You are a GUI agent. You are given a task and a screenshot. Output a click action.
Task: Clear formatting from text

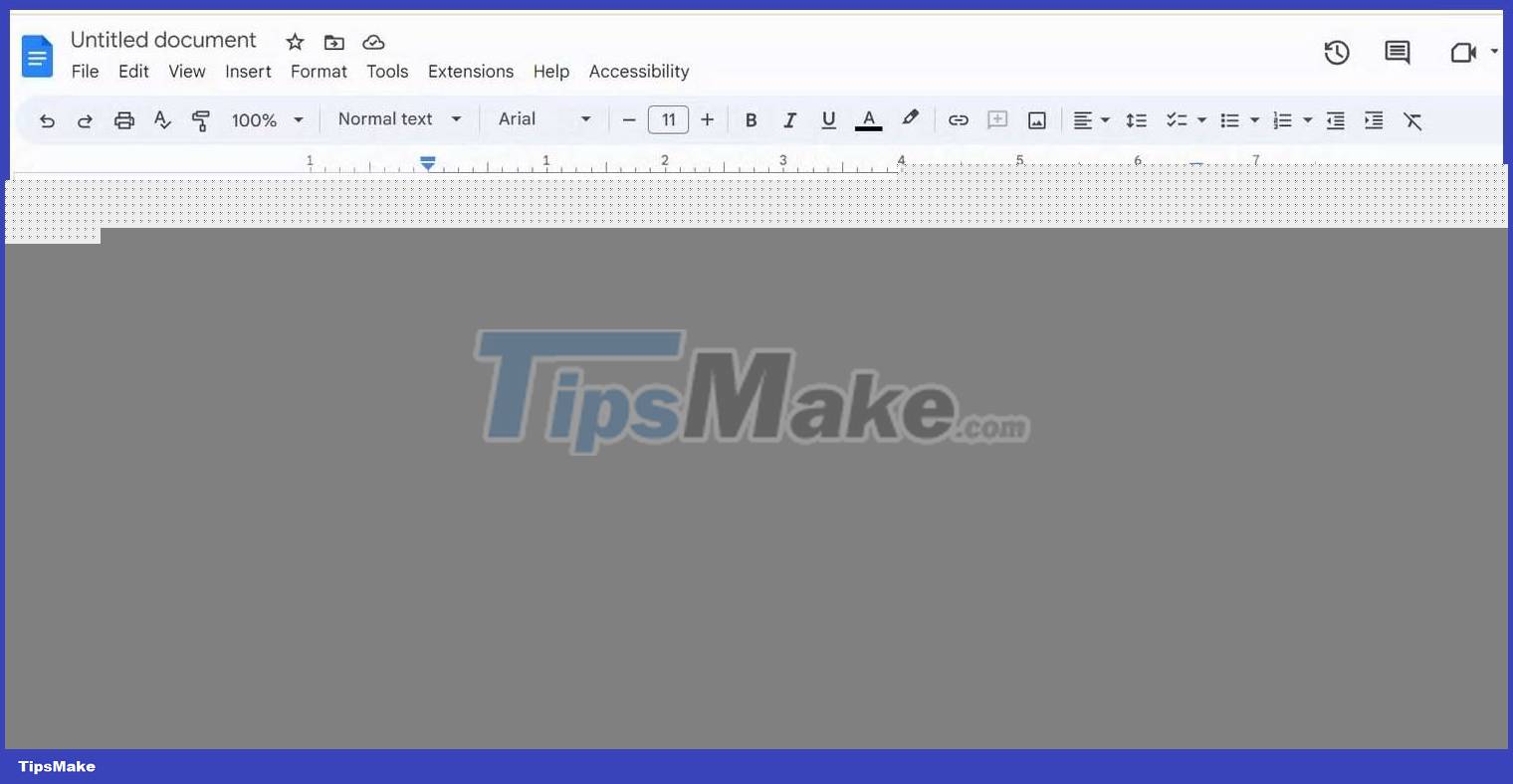coord(1413,119)
